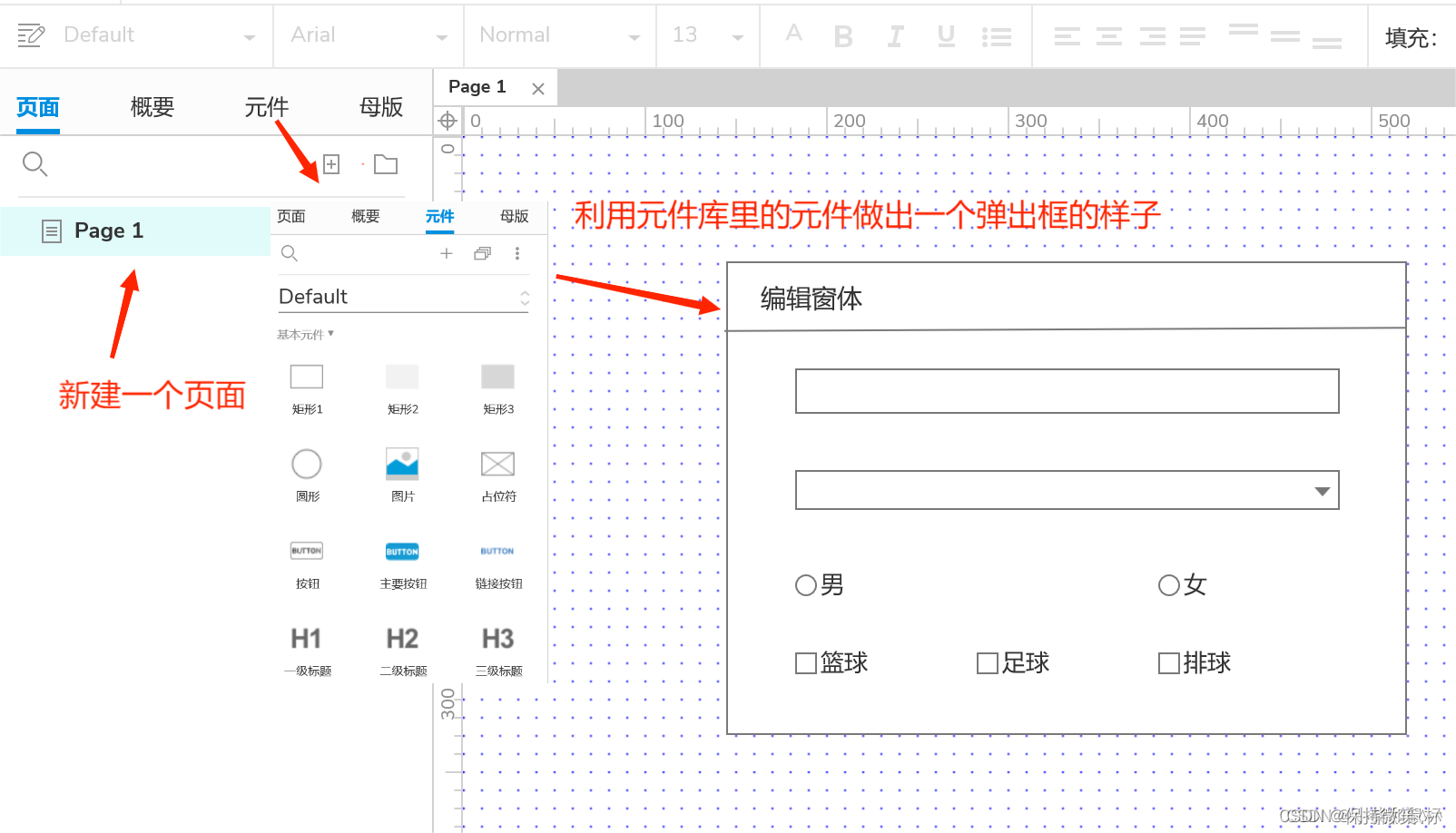
Task: Click the Page 1 canvas tab
Action: click(x=477, y=87)
